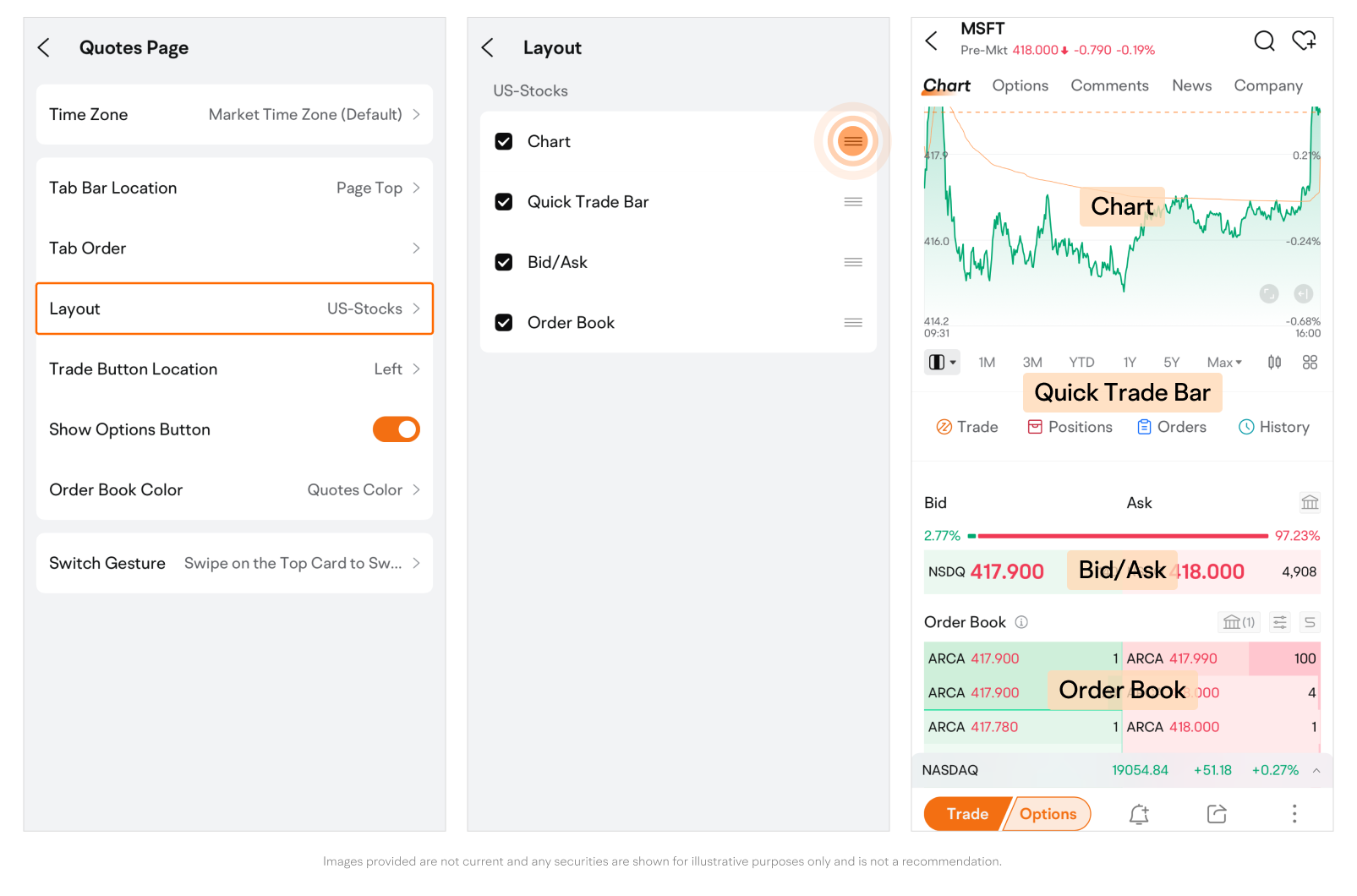1357x896 pixels.
Task: Select the candlestick chart type icon
Action: coord(1274,363)
